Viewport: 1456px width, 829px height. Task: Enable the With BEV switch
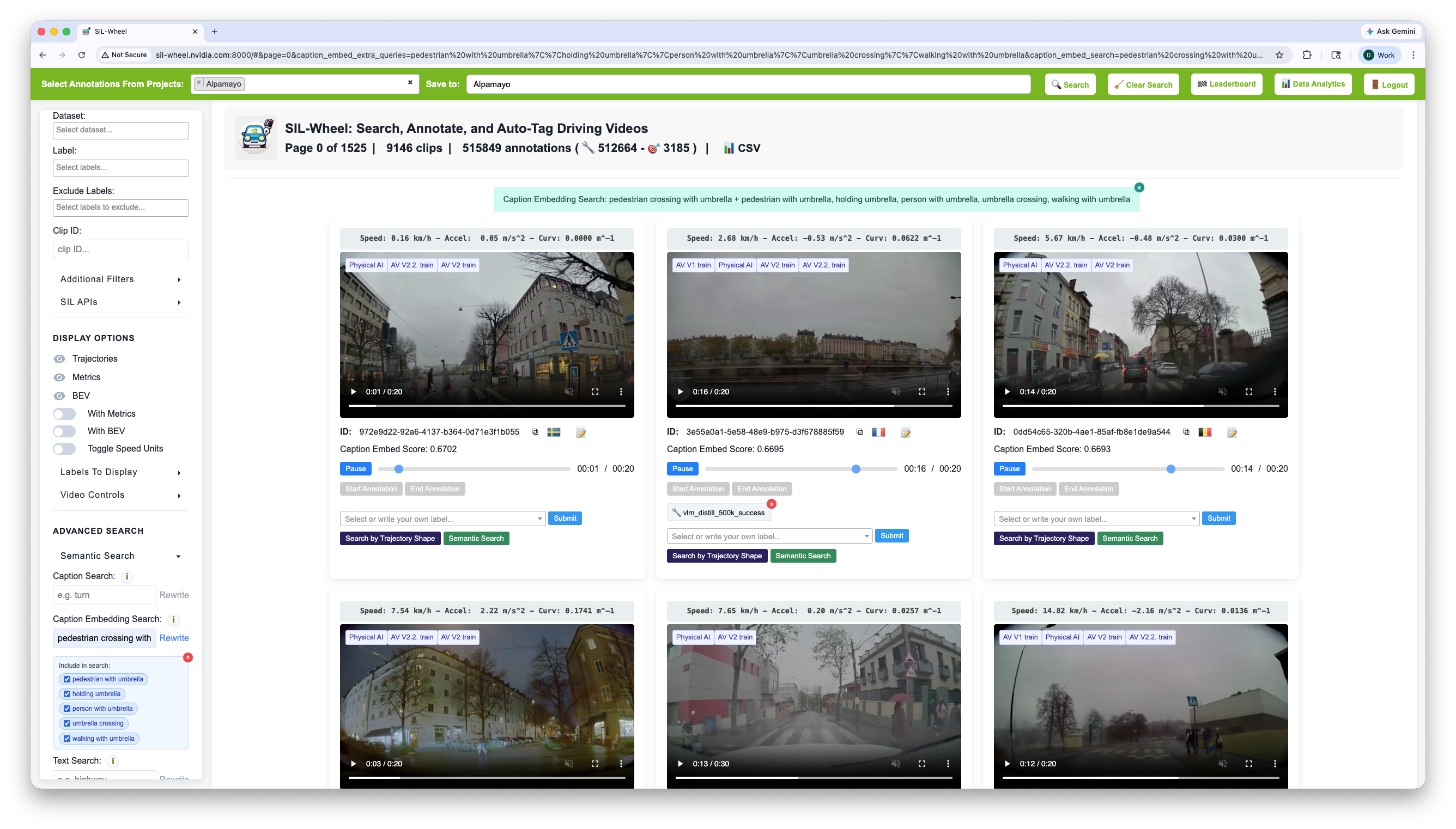click(x=64, y=431)
